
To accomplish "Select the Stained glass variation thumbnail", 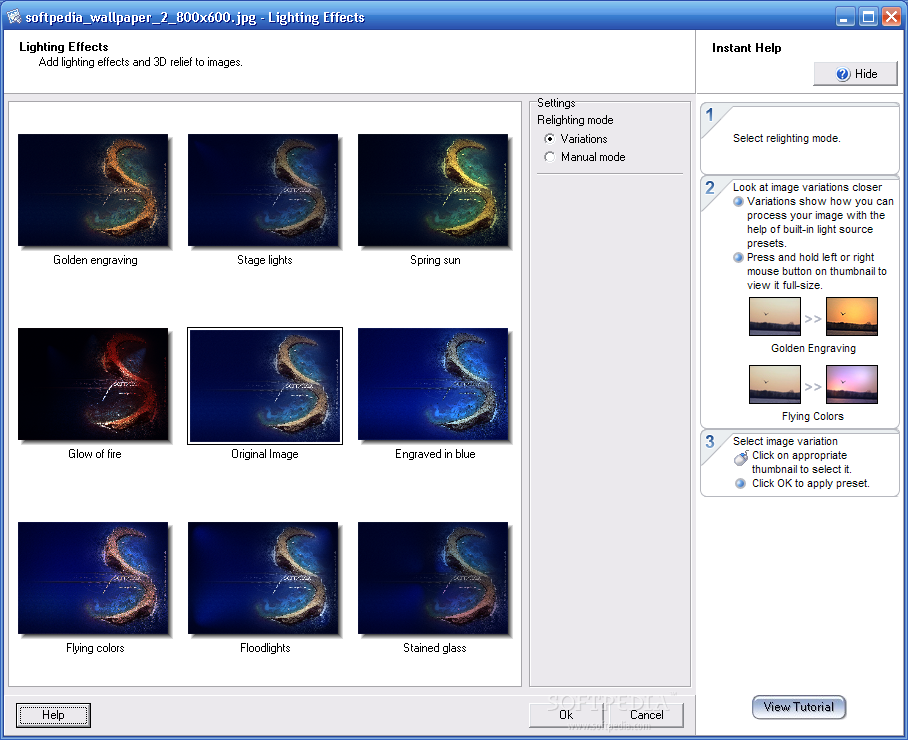I will [433, 578].
